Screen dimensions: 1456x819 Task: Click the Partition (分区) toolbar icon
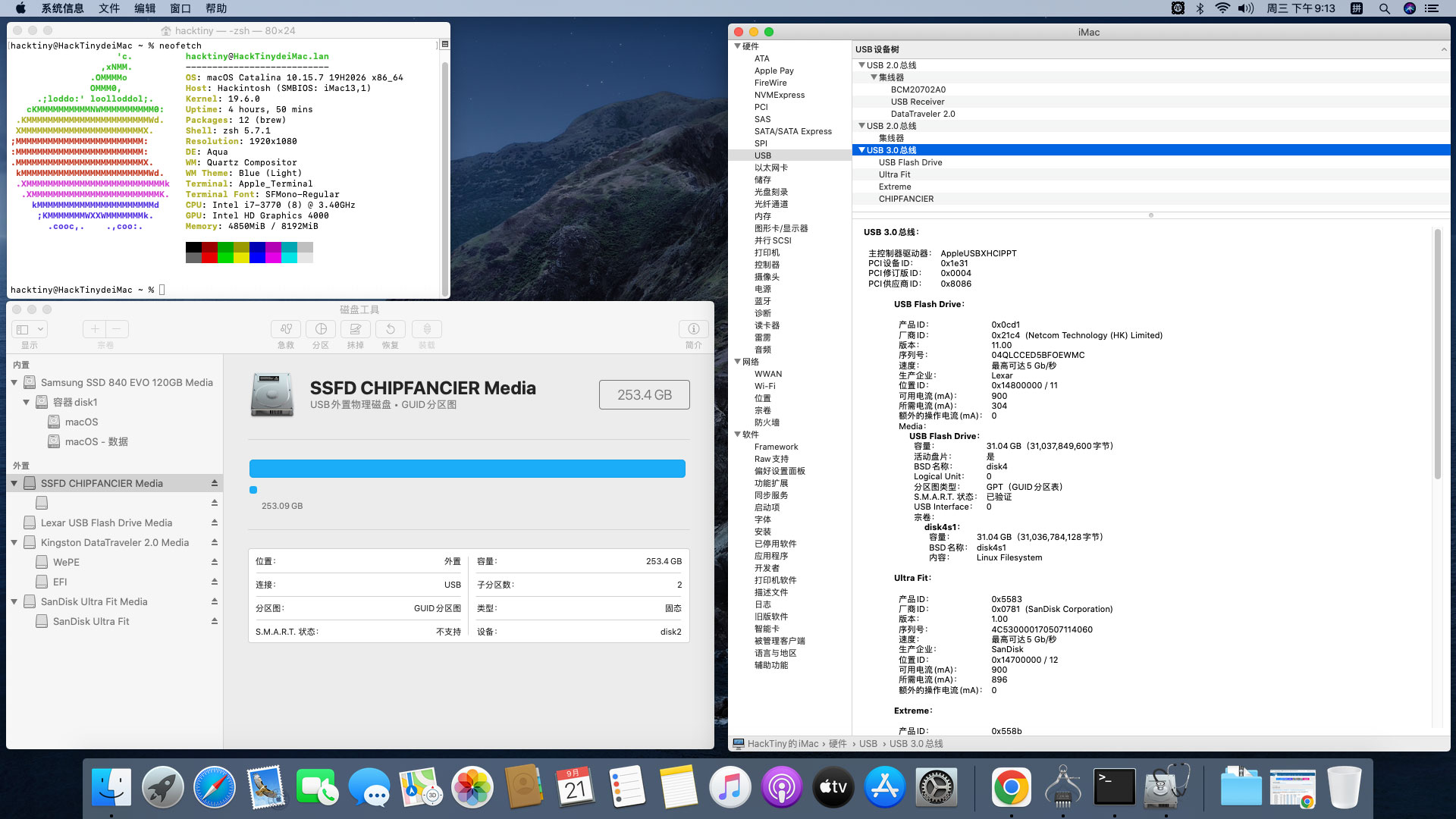(321, 329)
